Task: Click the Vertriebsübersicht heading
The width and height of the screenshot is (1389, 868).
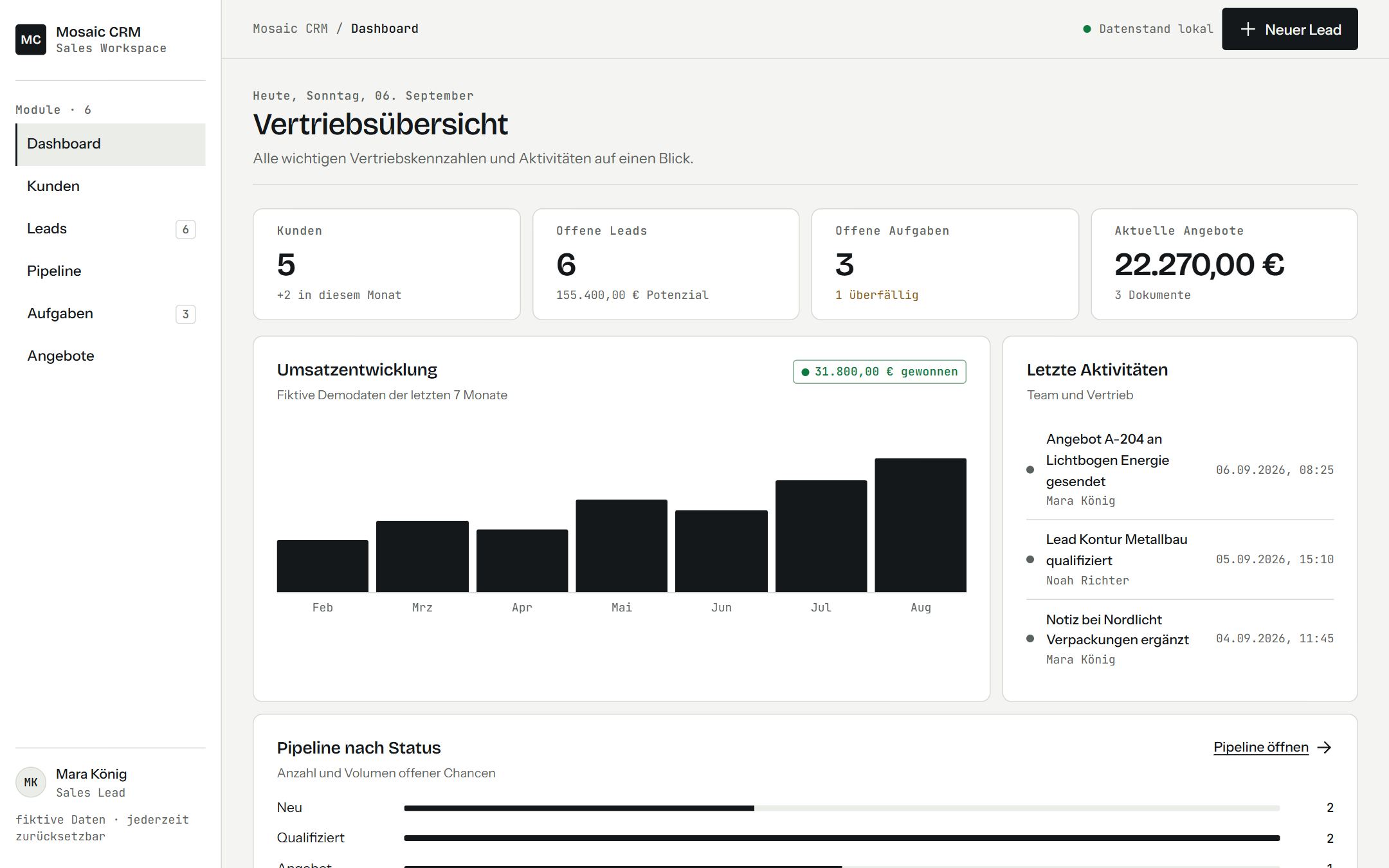Action: 380,124
